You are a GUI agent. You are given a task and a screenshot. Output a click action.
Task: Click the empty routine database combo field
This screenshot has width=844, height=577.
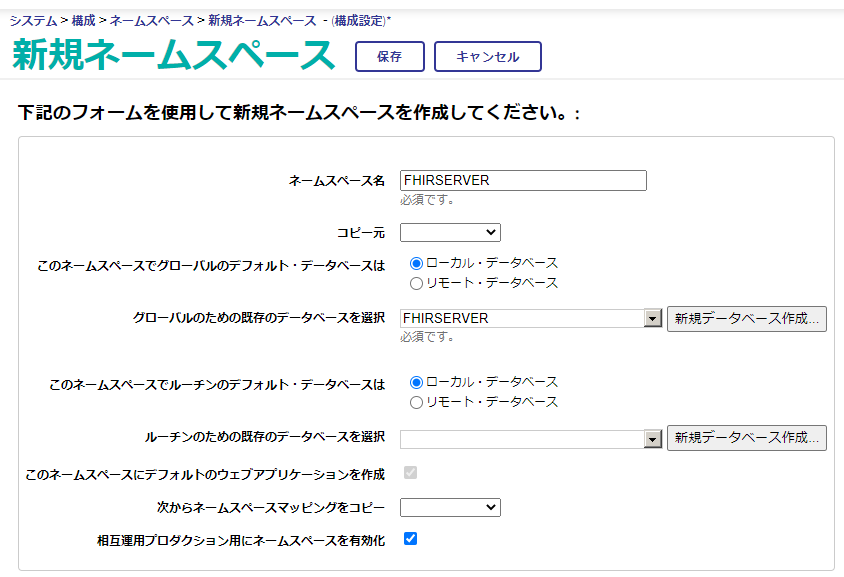coord(521,438)
